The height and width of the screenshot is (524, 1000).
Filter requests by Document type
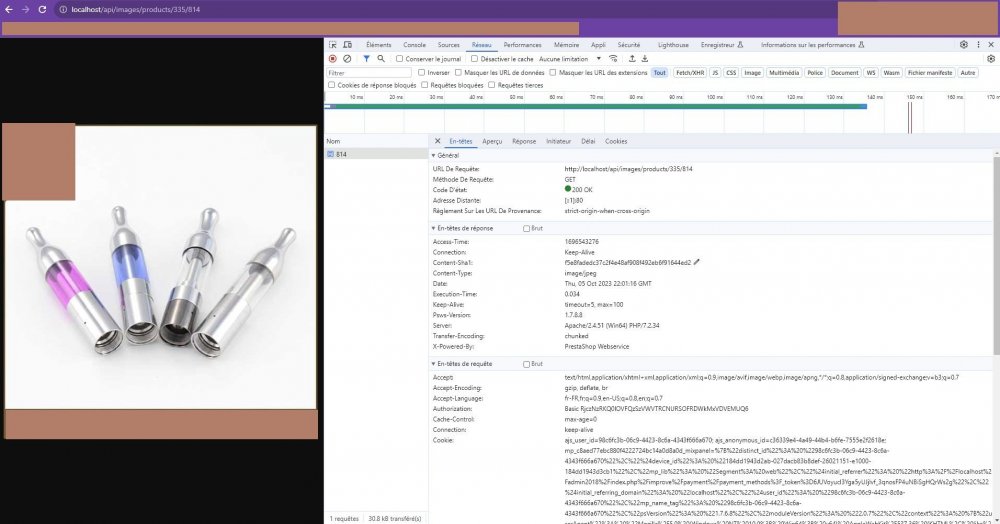pyautogui.click(x=844, y=73)
